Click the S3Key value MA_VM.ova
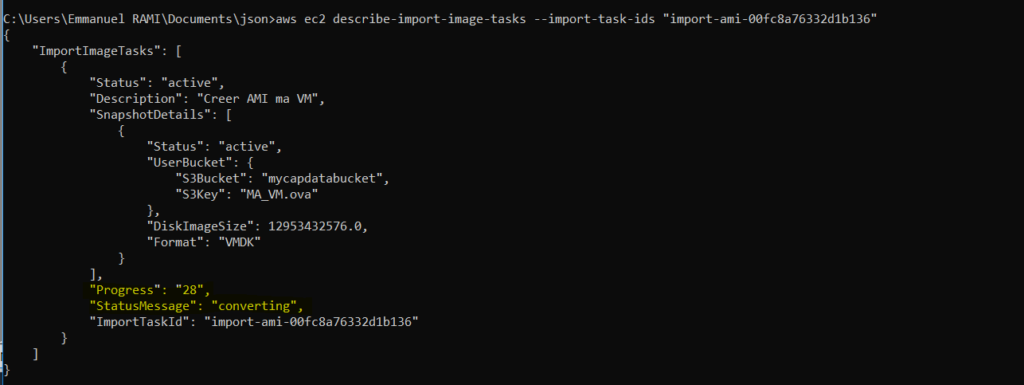Screen dimensions: 1024x385 (x=282, y=194)
